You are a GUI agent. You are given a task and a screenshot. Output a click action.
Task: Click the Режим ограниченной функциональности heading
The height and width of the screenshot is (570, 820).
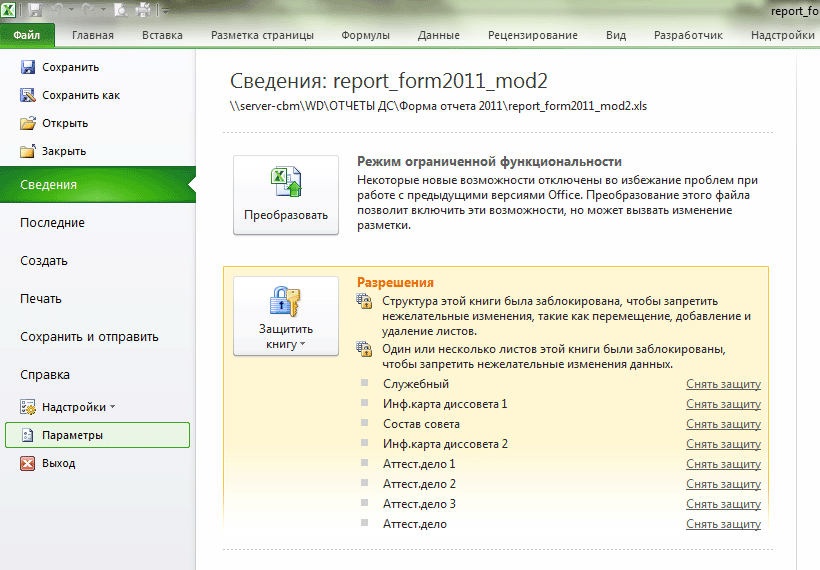coord(489,162)
